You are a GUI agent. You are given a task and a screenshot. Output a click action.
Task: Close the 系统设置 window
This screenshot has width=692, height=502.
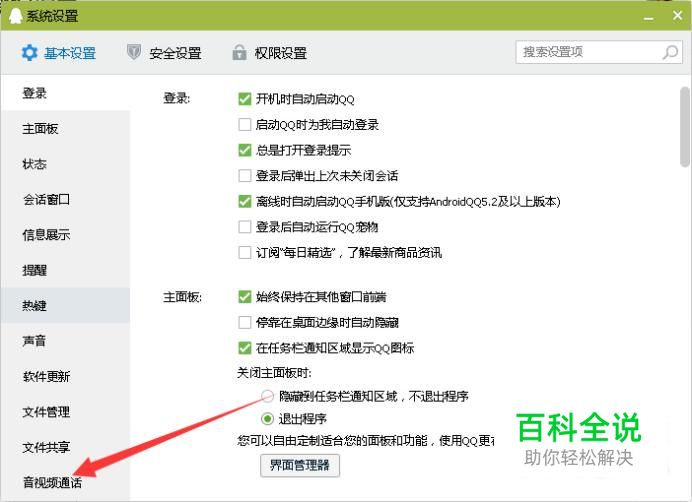point(677,16)
